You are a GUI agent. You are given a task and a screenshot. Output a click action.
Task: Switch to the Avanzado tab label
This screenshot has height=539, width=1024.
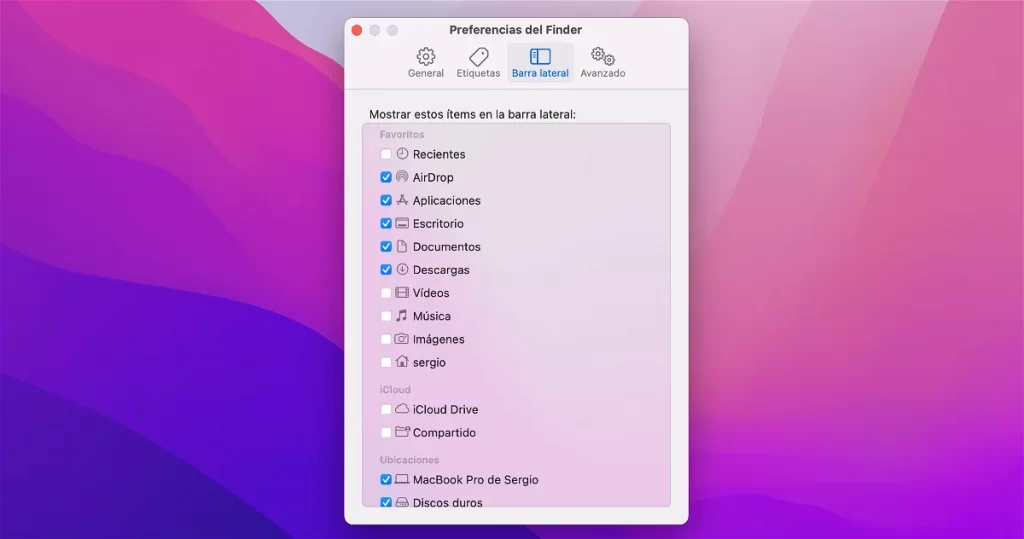pos(603,73)
